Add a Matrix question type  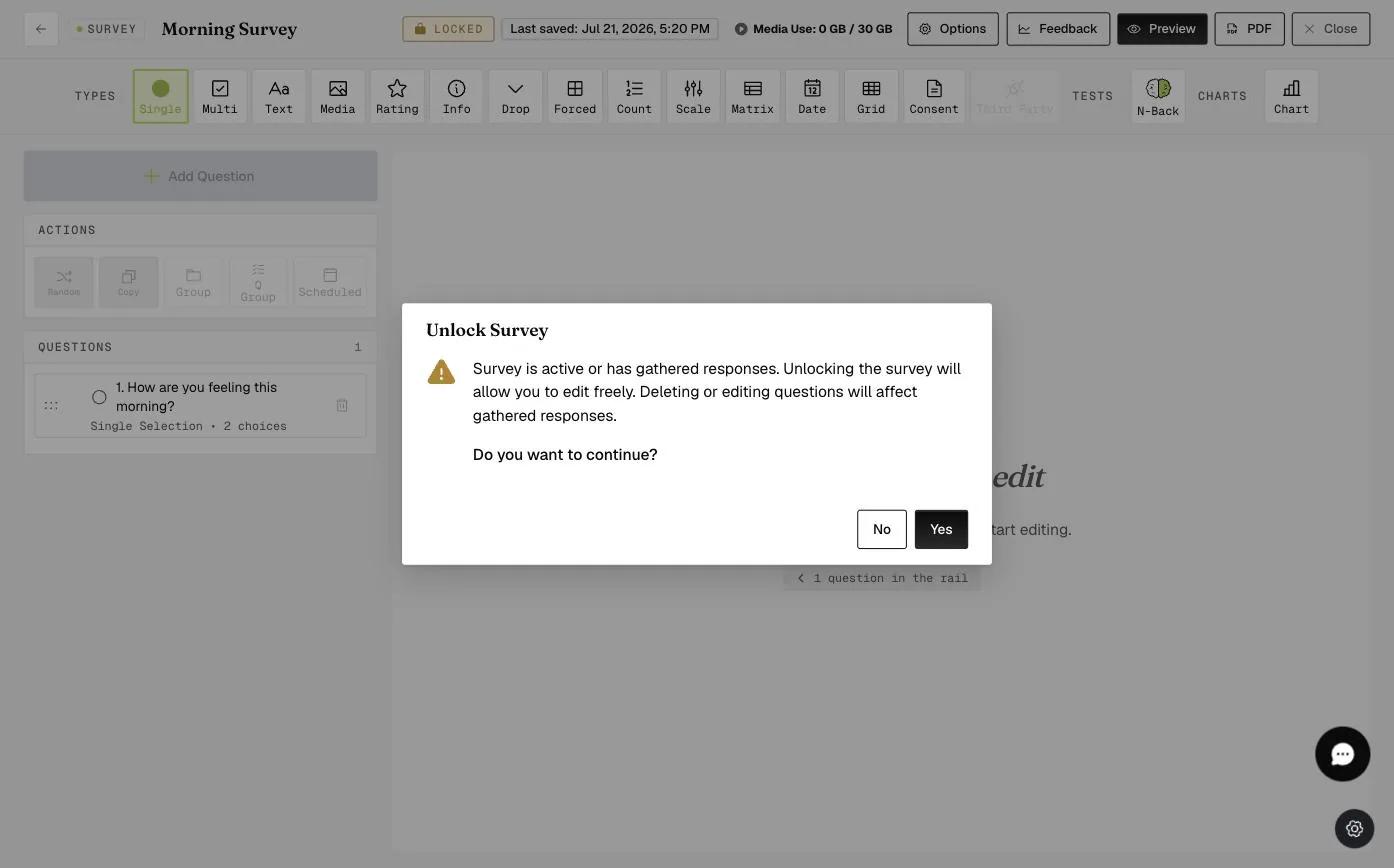tap(752, 96)
